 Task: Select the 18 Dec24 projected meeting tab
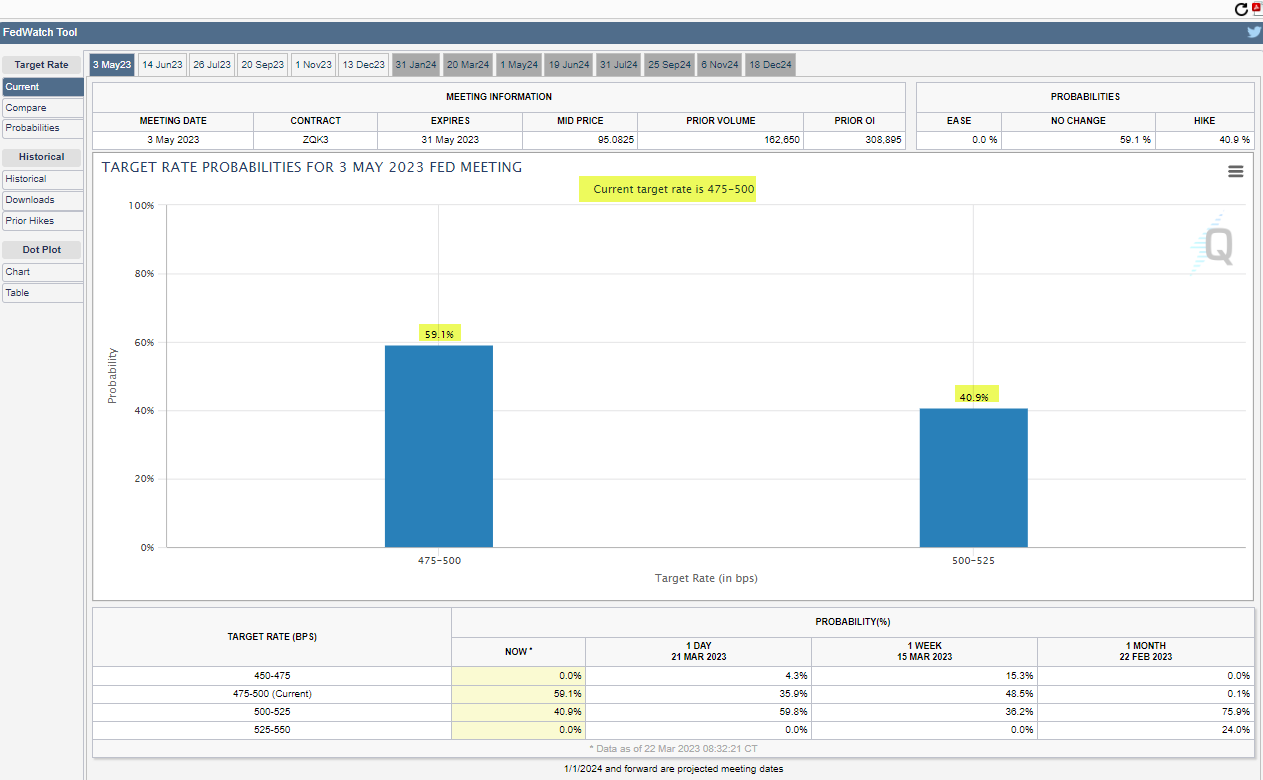770,65
